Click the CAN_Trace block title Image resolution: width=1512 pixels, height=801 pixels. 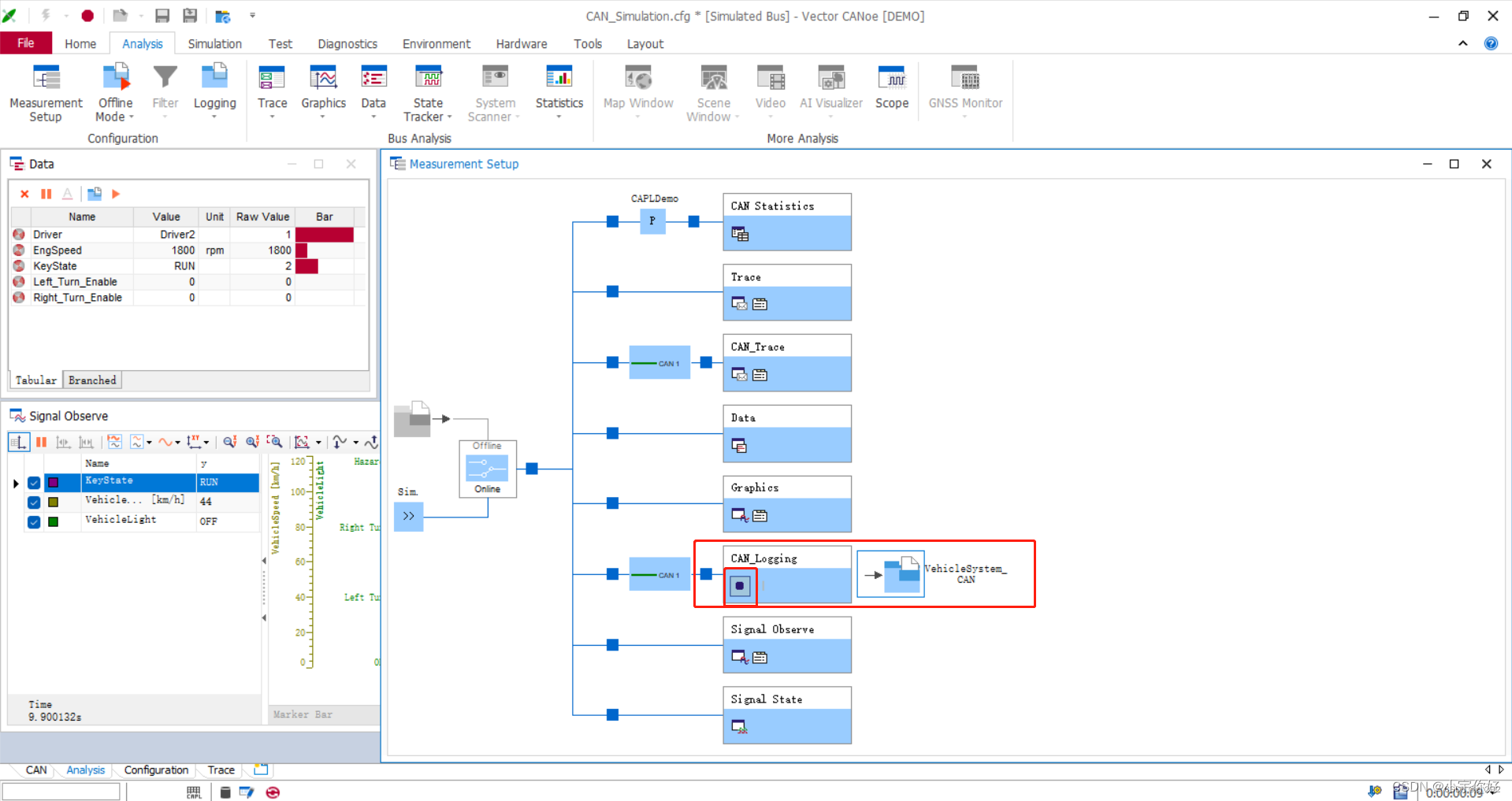(757, 347)
